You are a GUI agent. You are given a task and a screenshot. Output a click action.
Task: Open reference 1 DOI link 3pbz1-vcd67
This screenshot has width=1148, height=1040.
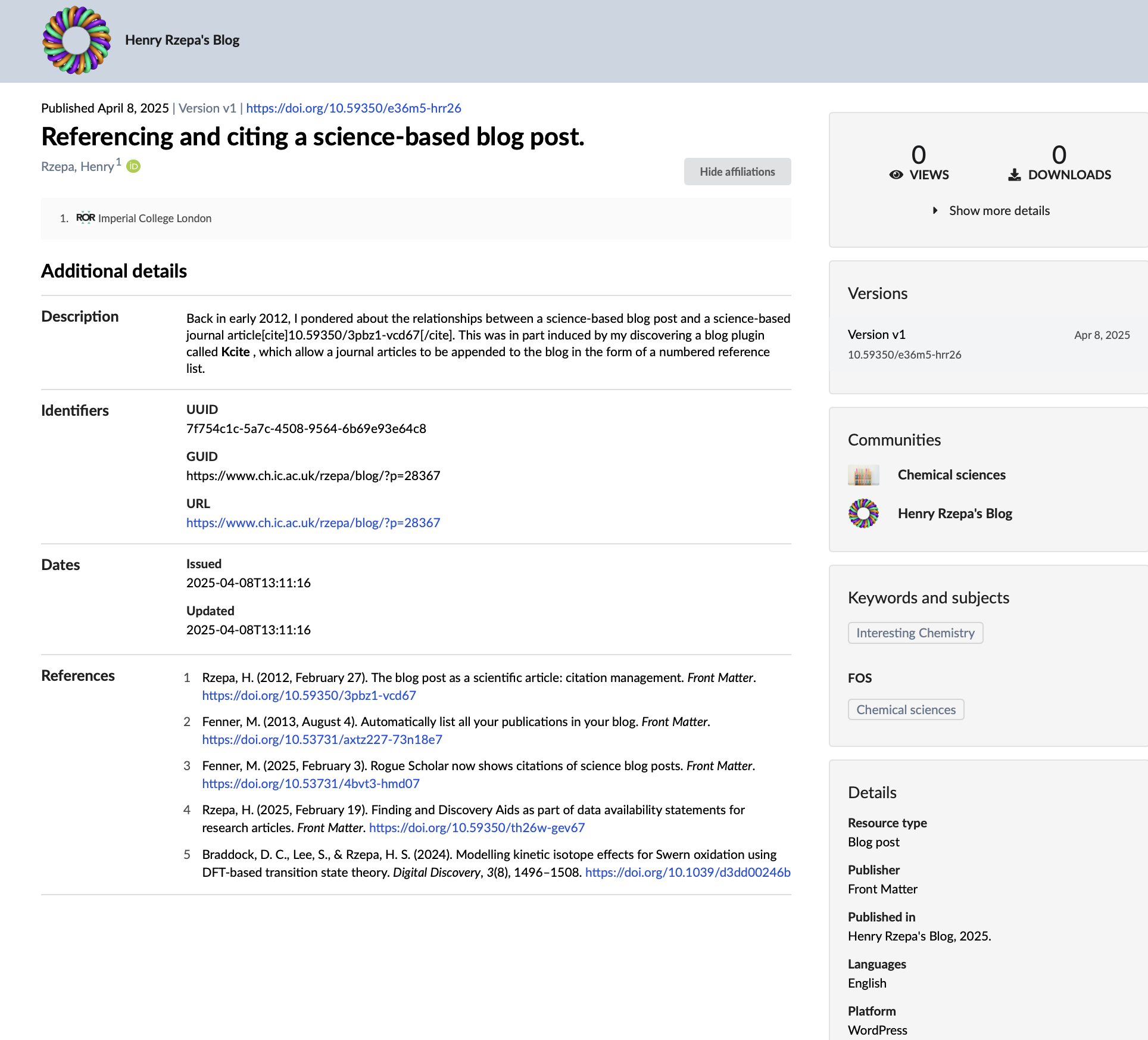(x=308, y=696)
